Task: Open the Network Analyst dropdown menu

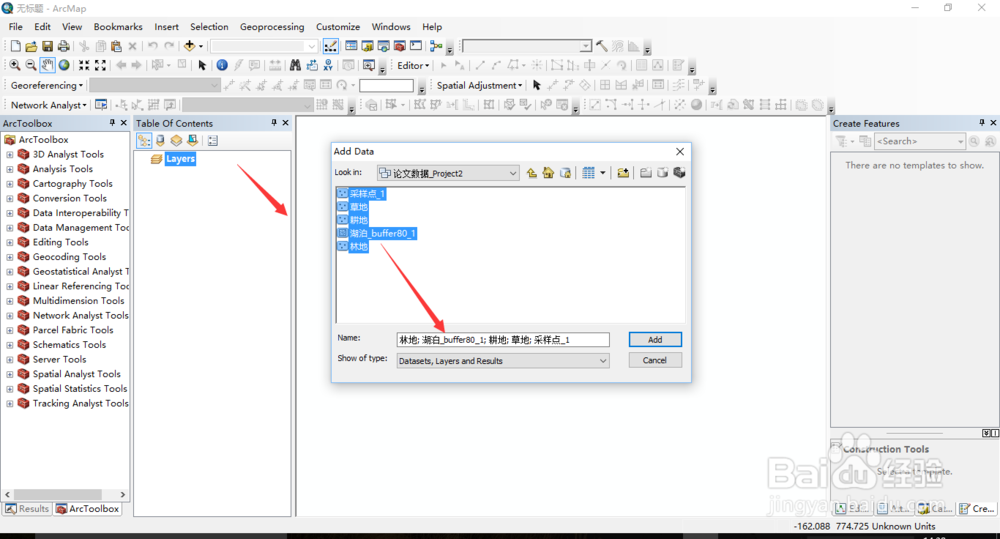Action: [x=48, y=105]
